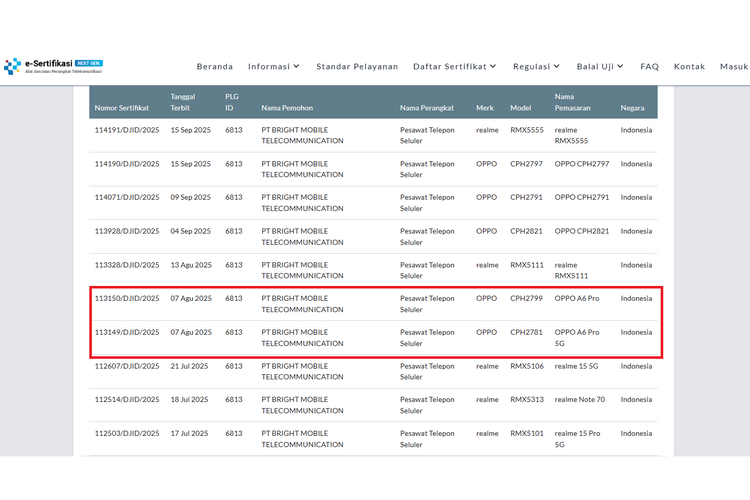750x500 pixels.
Task: Click the Merk column header
Action: pos(485,108)
